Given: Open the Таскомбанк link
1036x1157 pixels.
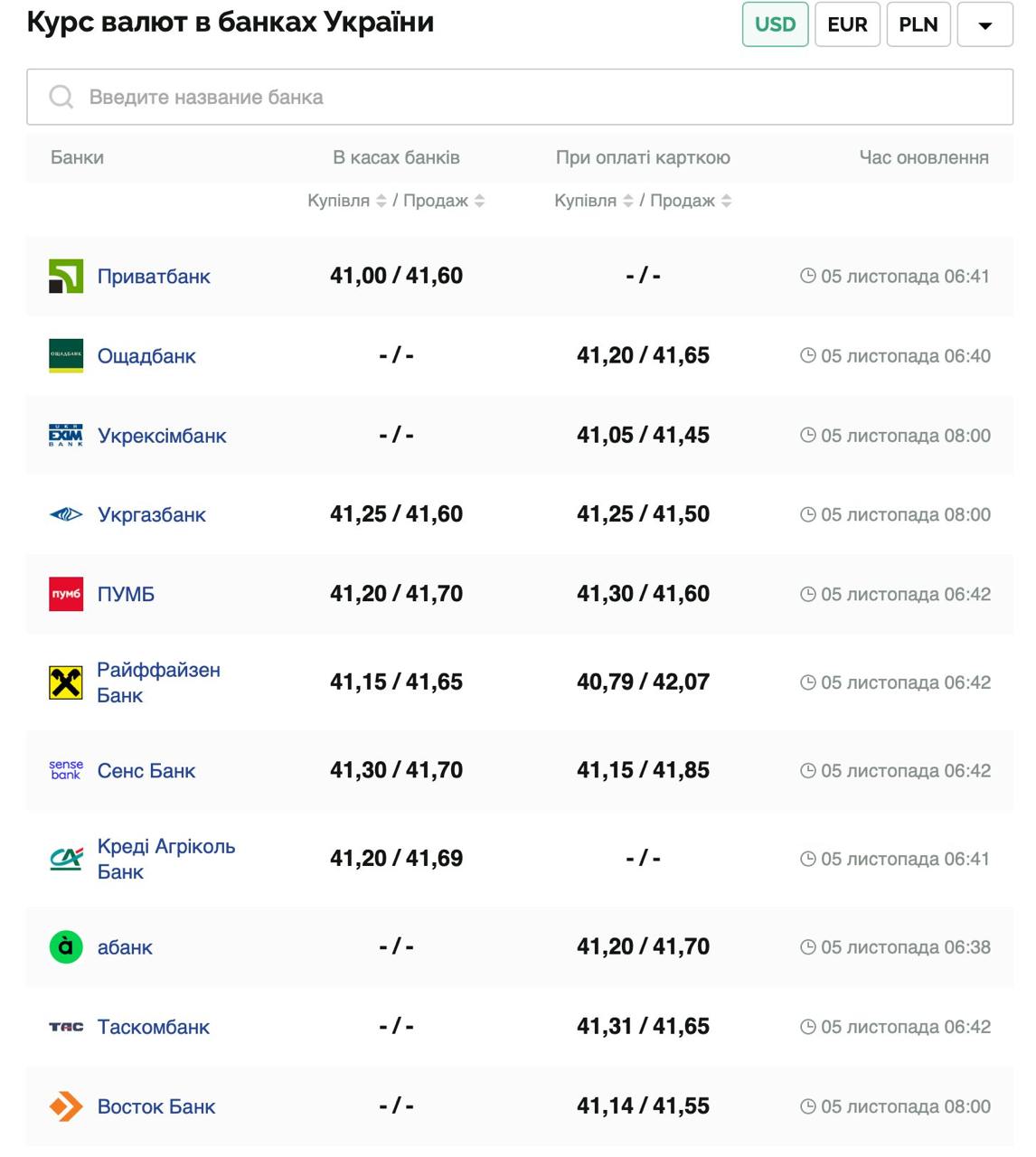Looking at the screenshot, I should 154,1027.
